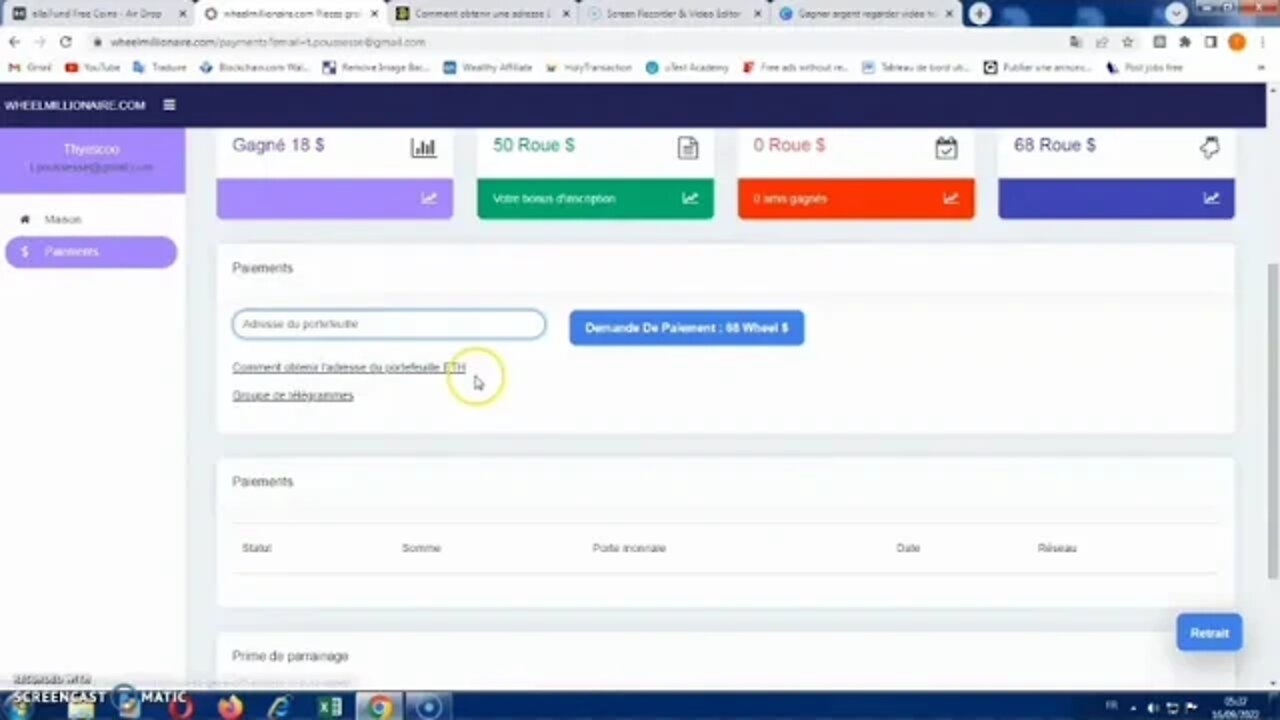1280x720 pixels.
Task: Open the Remove Image Background bookmark
Action: tap(376, 67)
